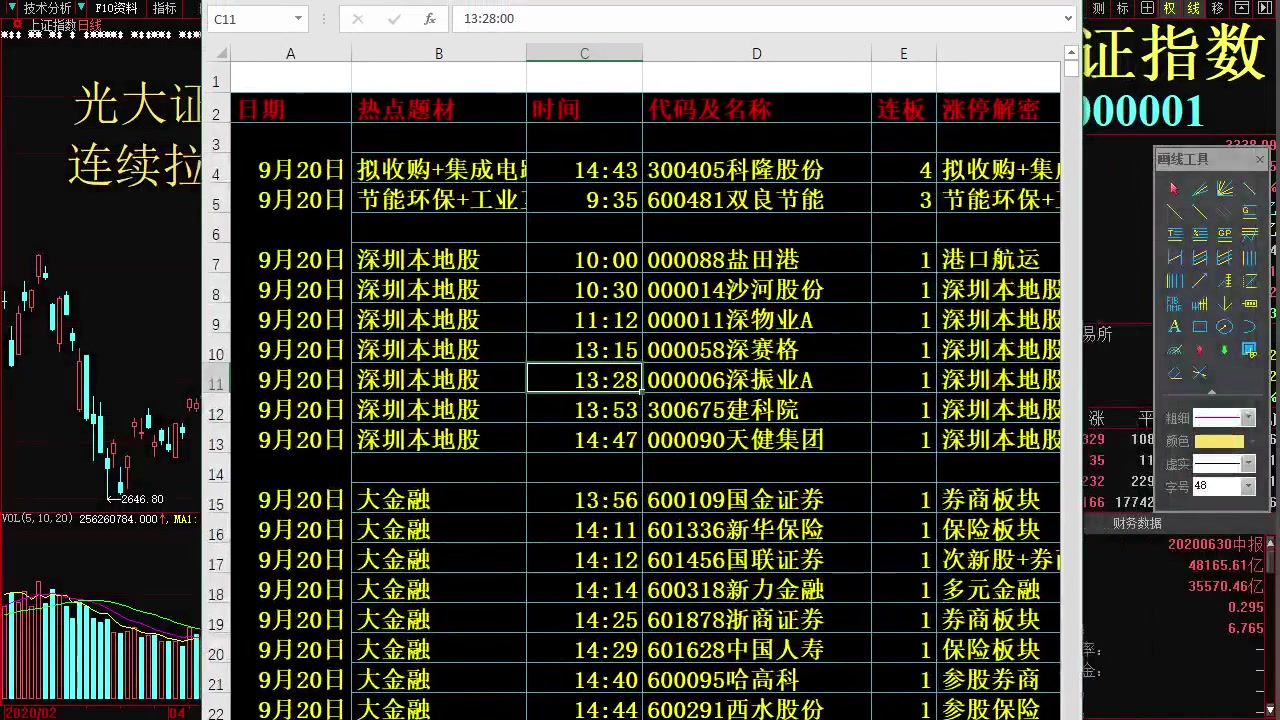This screenshot has height=720, width=1280.
Task: Select cell with 港口航运
Action: pyautogui.click(x=998, y=260)
